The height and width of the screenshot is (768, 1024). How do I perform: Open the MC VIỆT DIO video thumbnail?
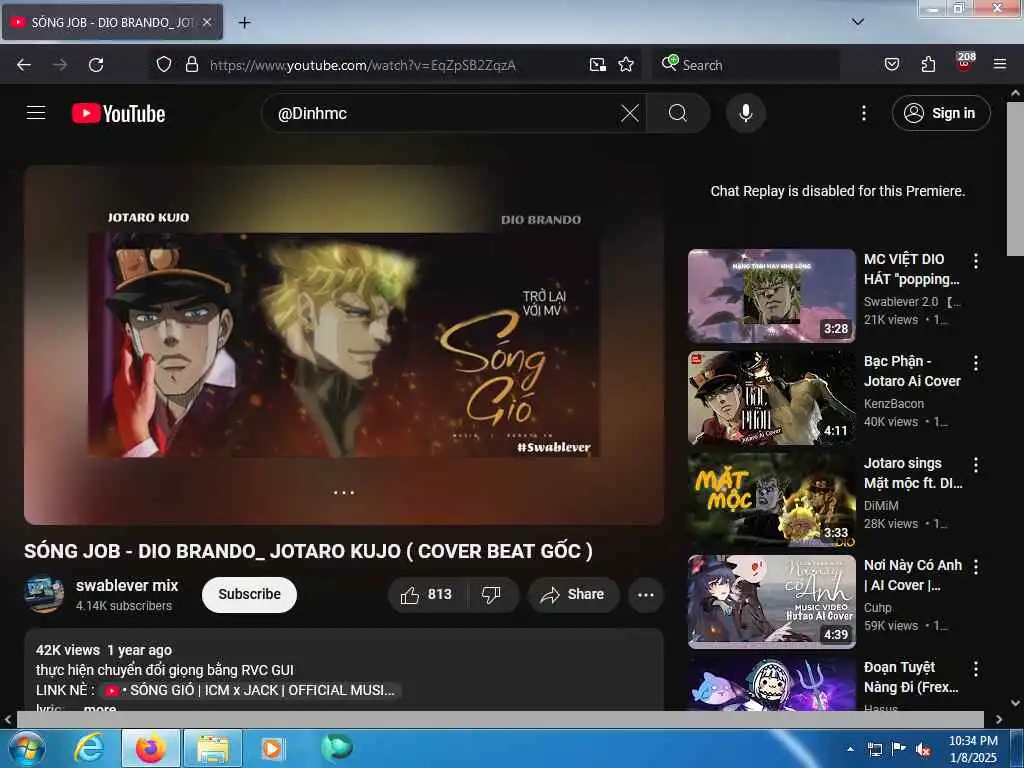click(772, 296)
